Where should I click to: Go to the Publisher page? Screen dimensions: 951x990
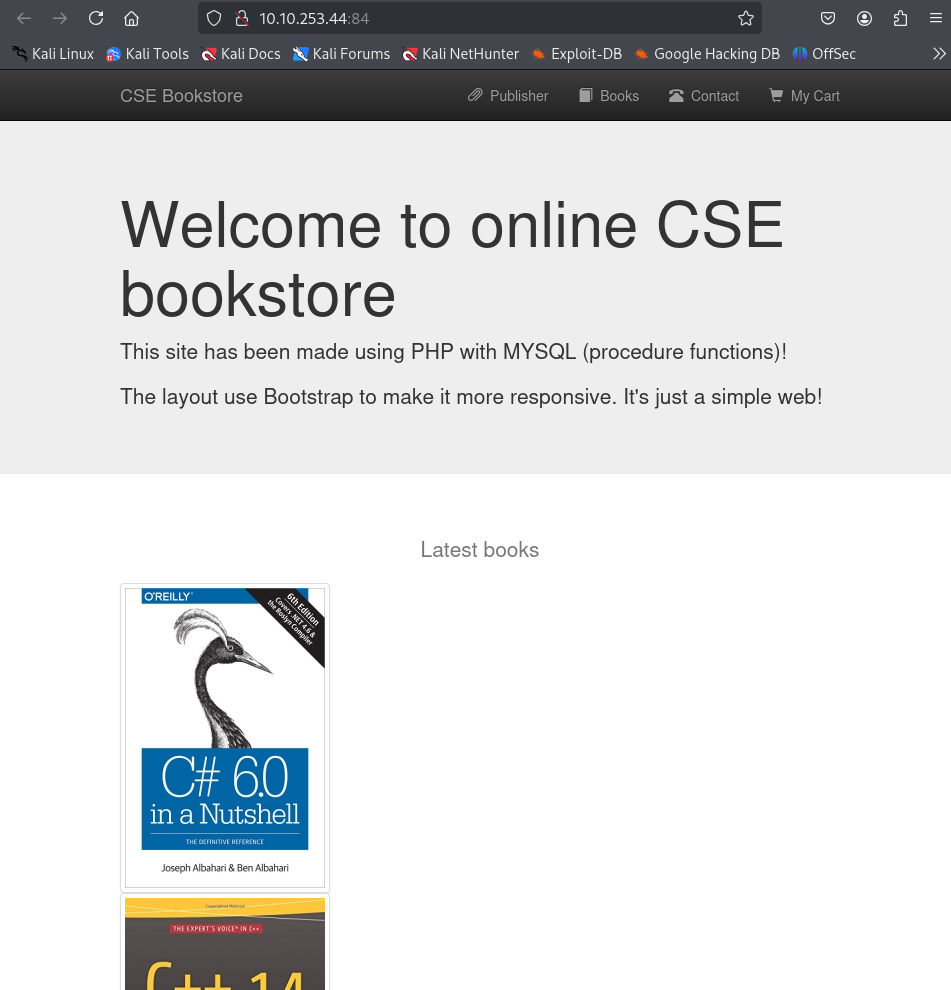[508, 96]
